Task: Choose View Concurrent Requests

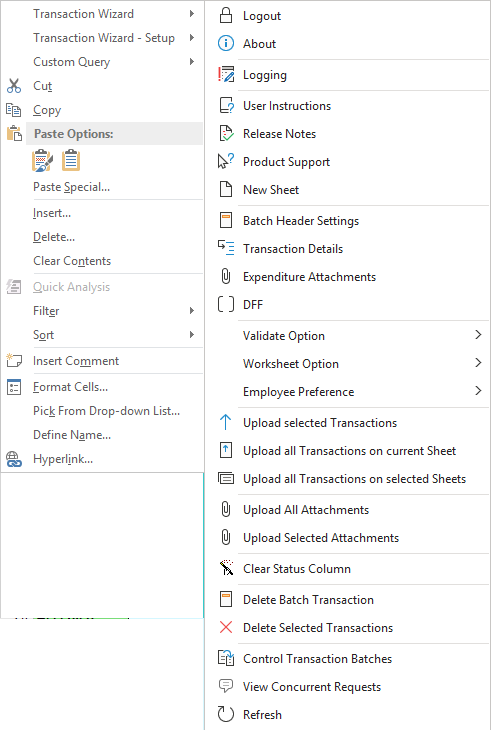Action: [x=312, y=687]
